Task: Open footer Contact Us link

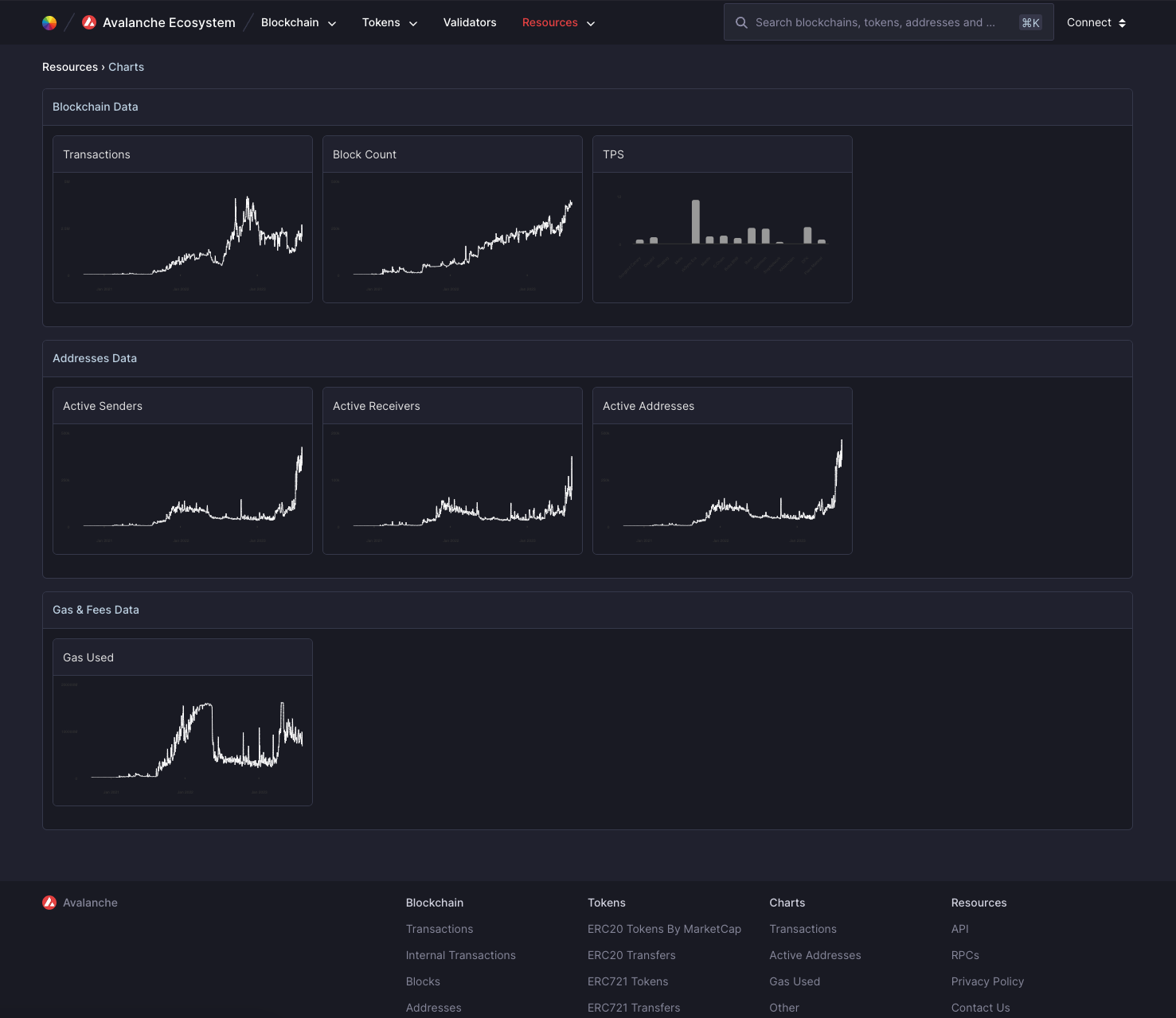Action: pos(981,1008)
